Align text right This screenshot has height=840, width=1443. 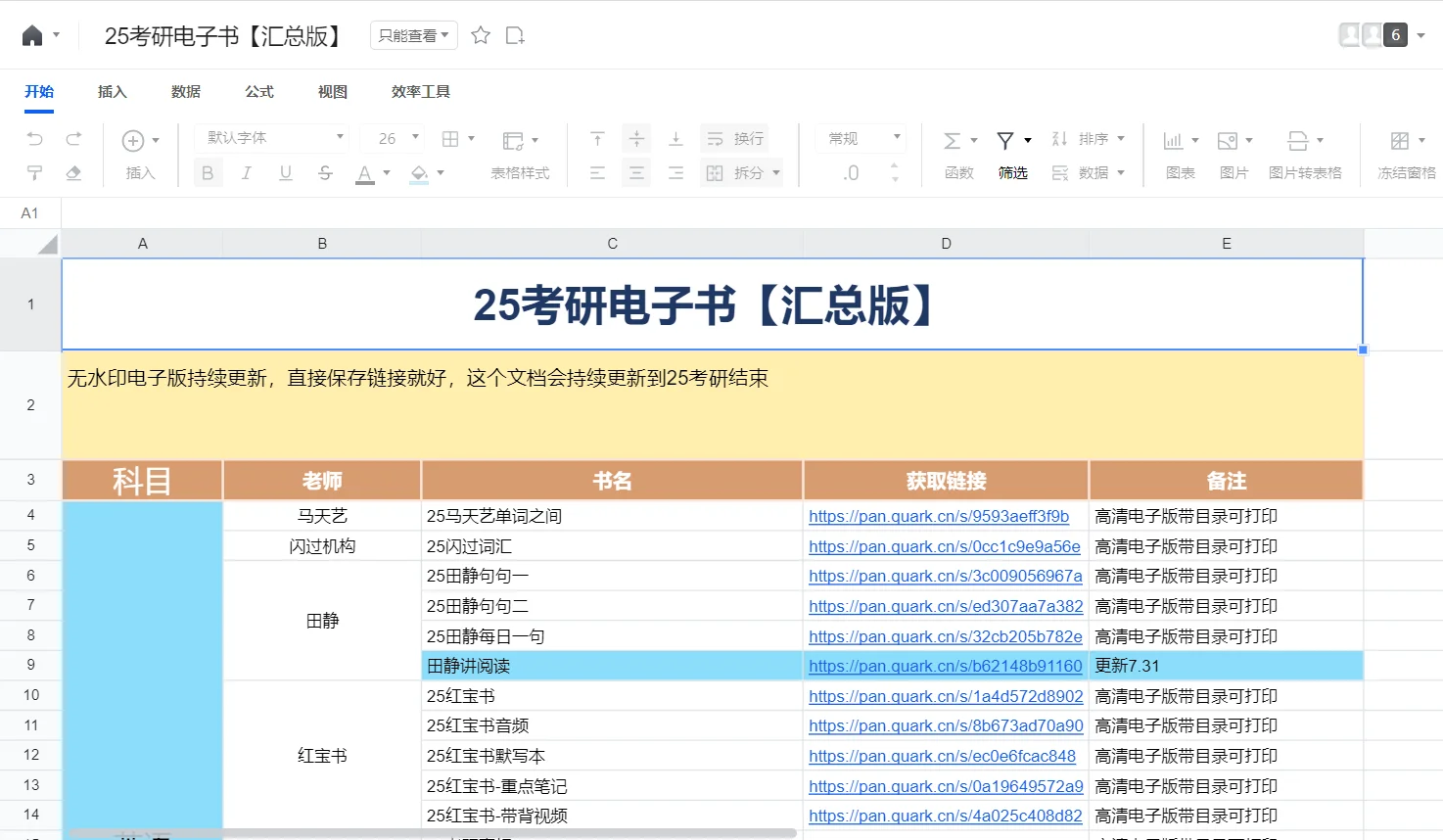(675, 173)
